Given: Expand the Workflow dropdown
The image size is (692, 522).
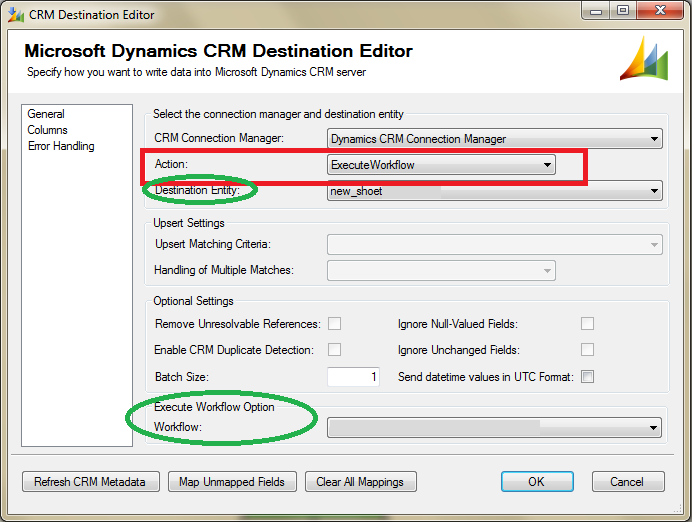Looking at the screenshot, I should point(494,428).
